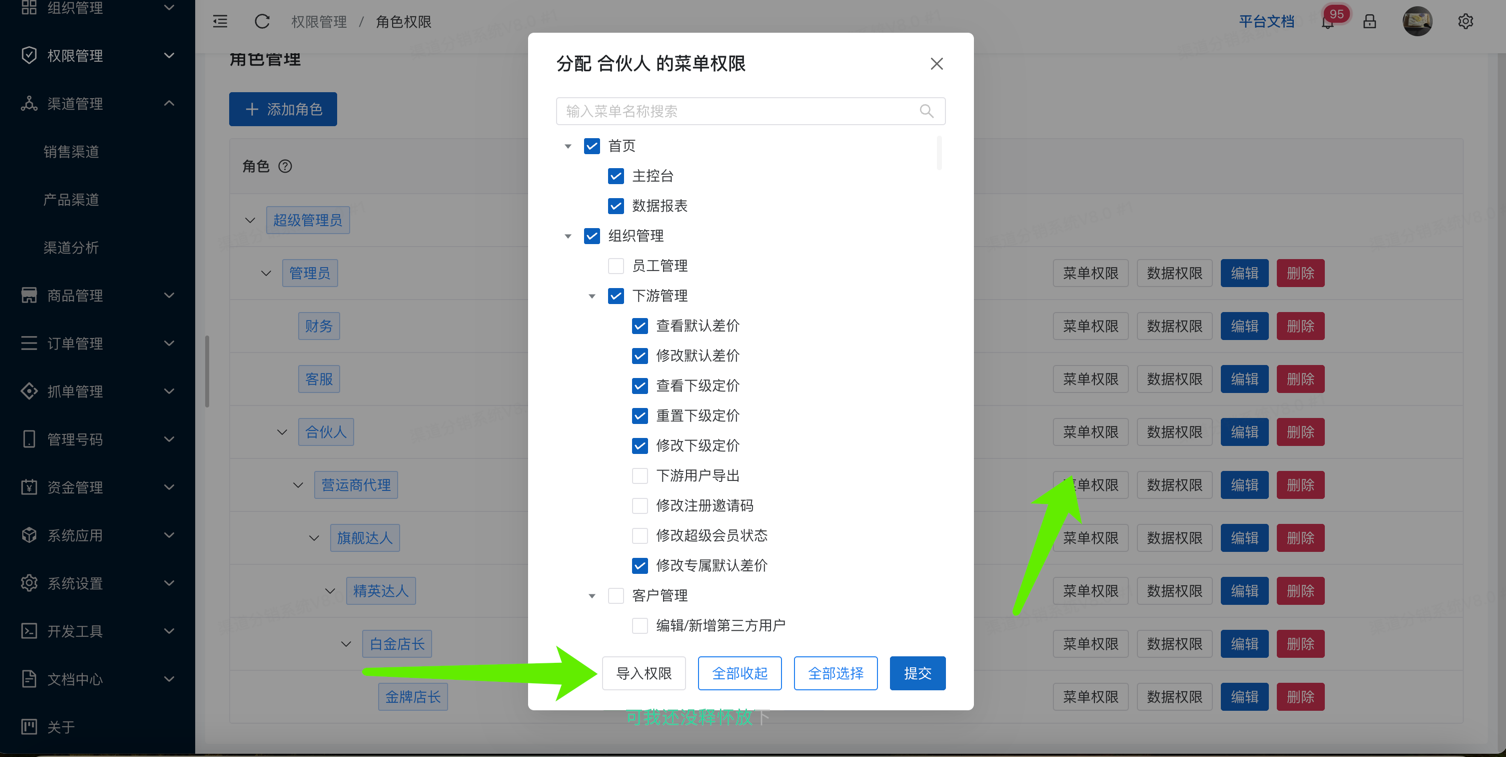
Task: Toggle the sidebar collapse icon
Action: click(x=220, y=21)
